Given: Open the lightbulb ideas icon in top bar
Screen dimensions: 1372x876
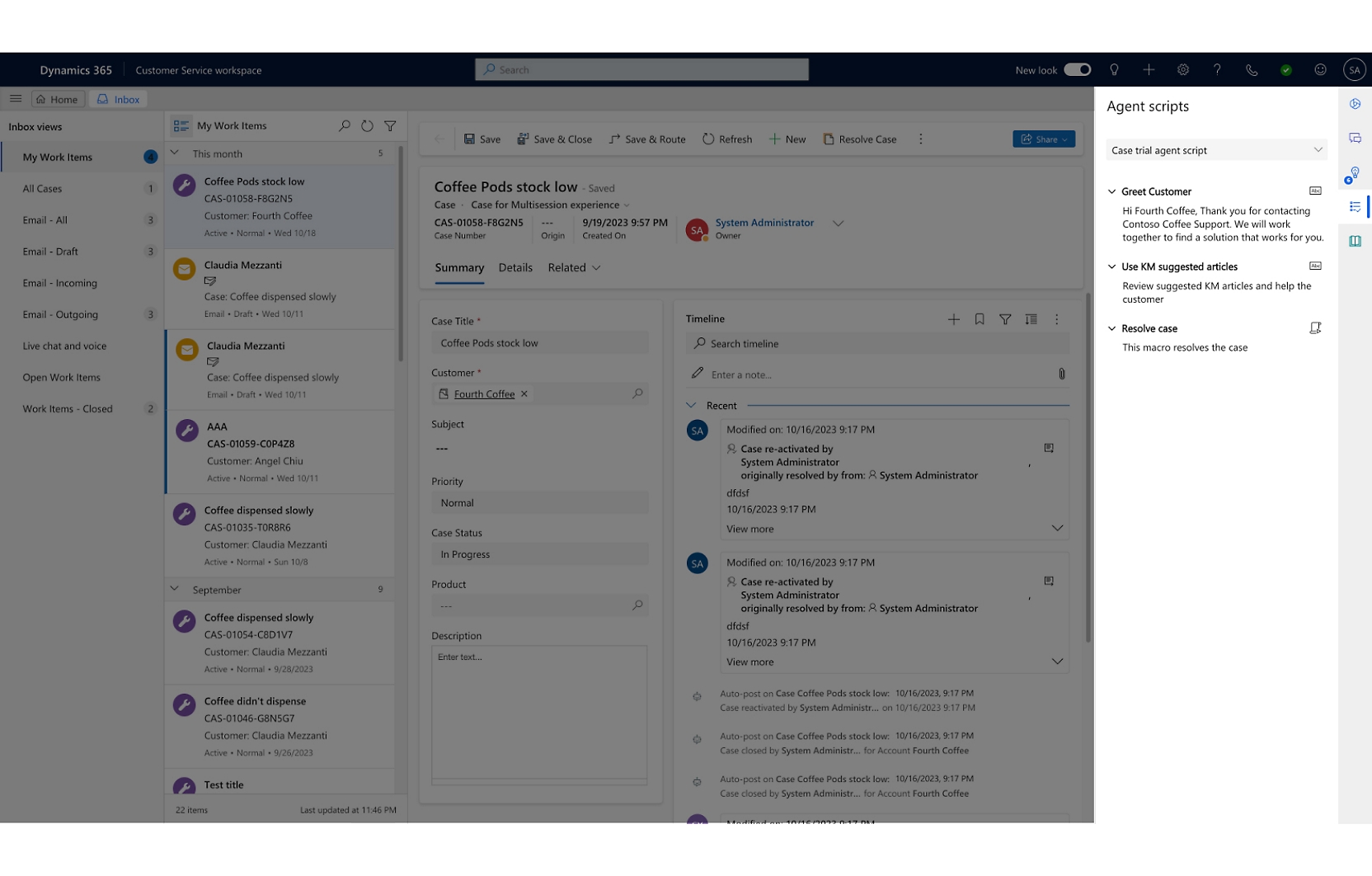Looking at the screenshot, I should pyautogui.click(x=1114, y=70).
